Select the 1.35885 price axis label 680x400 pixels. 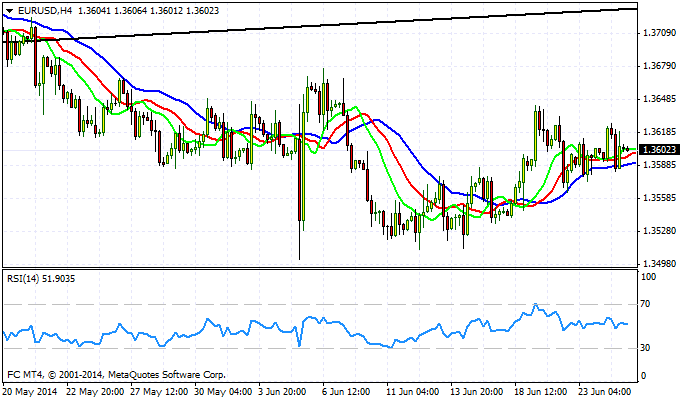point(660,165)
